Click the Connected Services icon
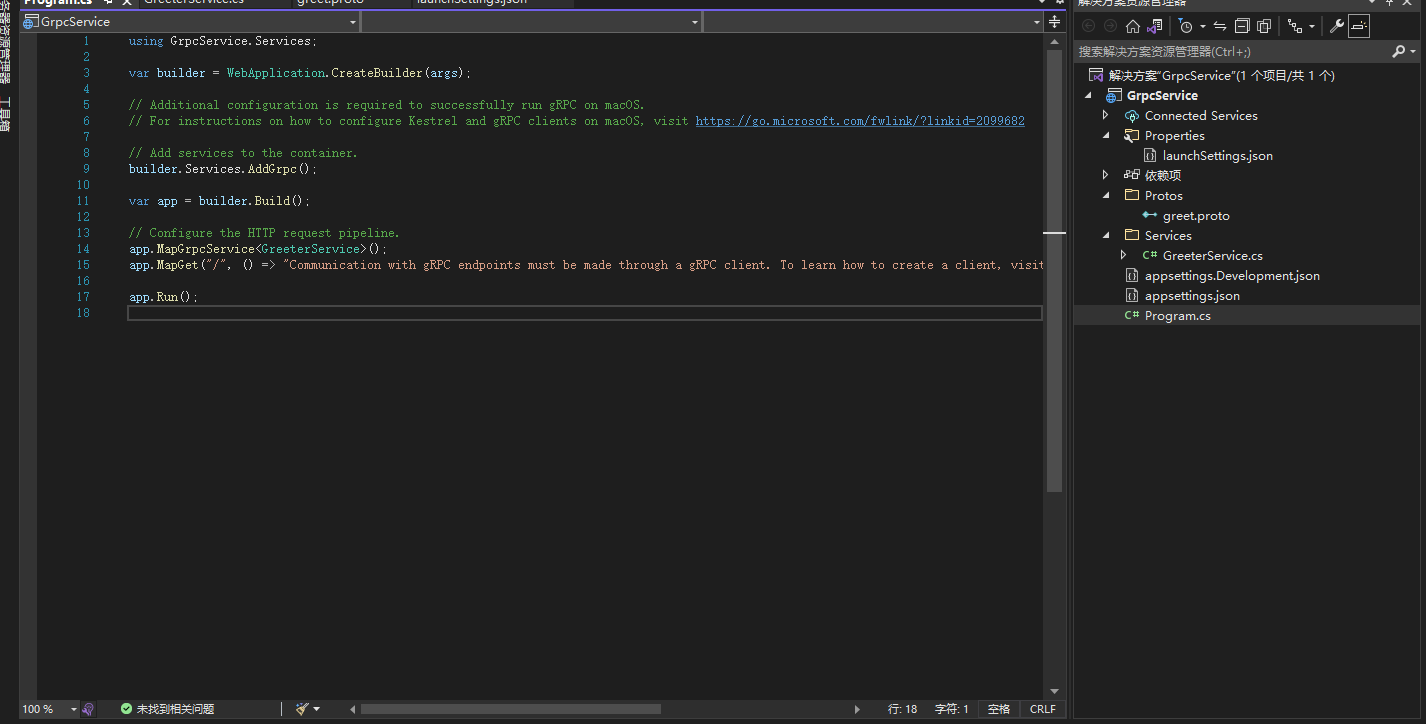Image resolution: width=1426 pixels, height=724 pixels. pyautogui.click(x=1132, y=116)
